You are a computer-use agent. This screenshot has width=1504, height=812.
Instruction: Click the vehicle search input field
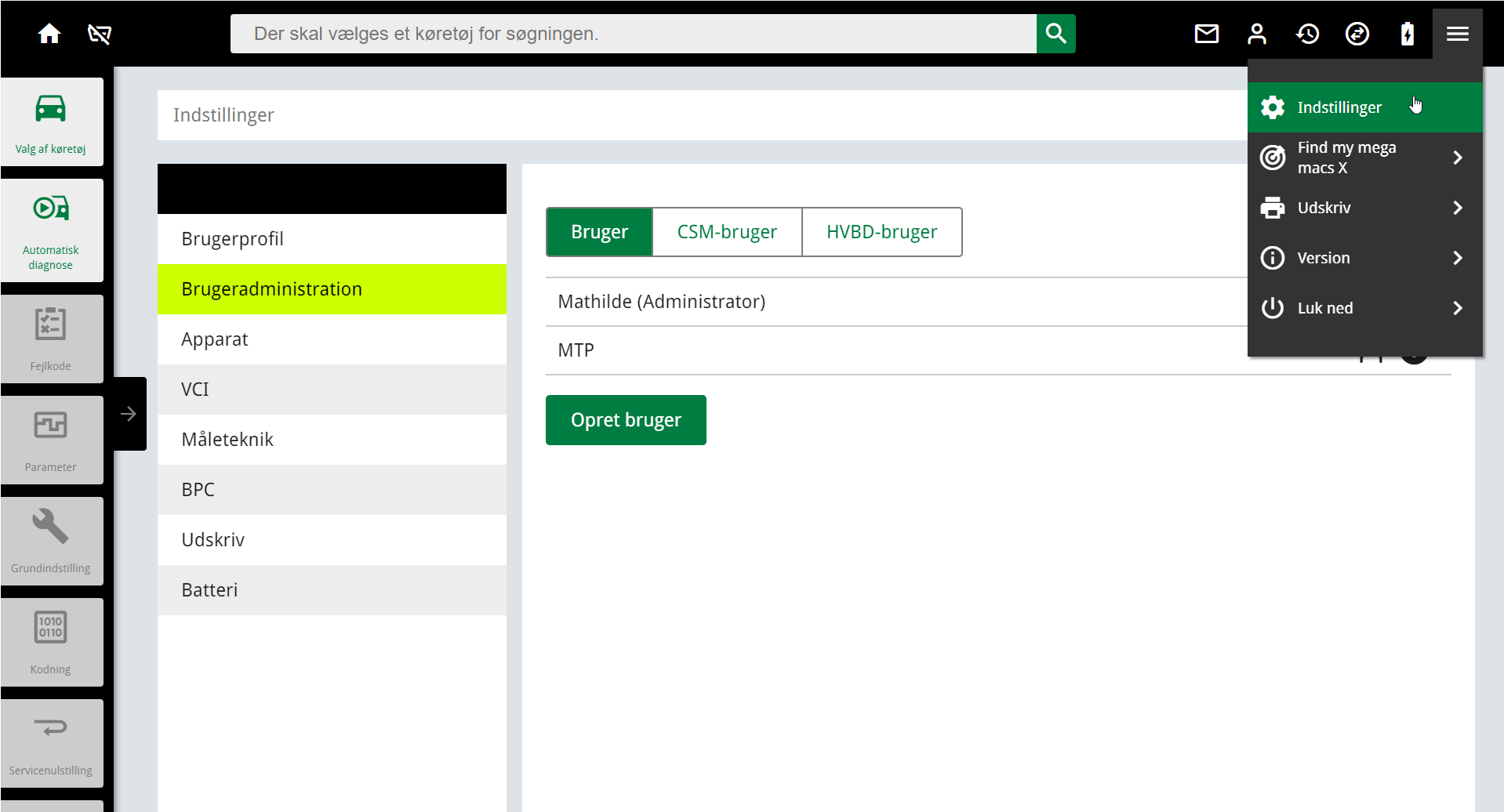[634, 34]
